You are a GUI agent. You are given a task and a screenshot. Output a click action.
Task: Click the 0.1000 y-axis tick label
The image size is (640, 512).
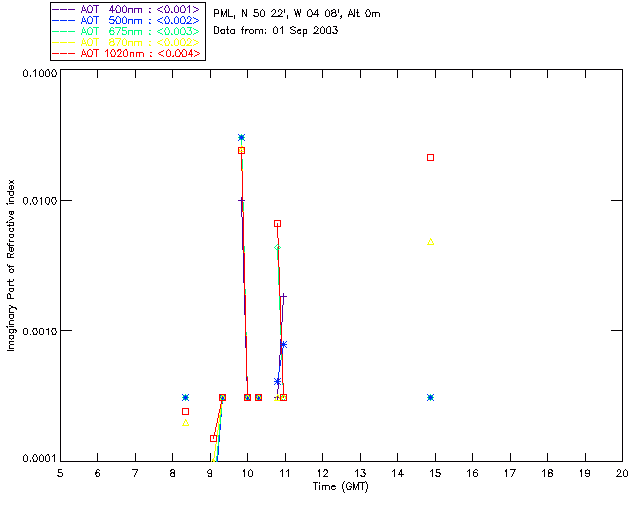click(40, 73)
